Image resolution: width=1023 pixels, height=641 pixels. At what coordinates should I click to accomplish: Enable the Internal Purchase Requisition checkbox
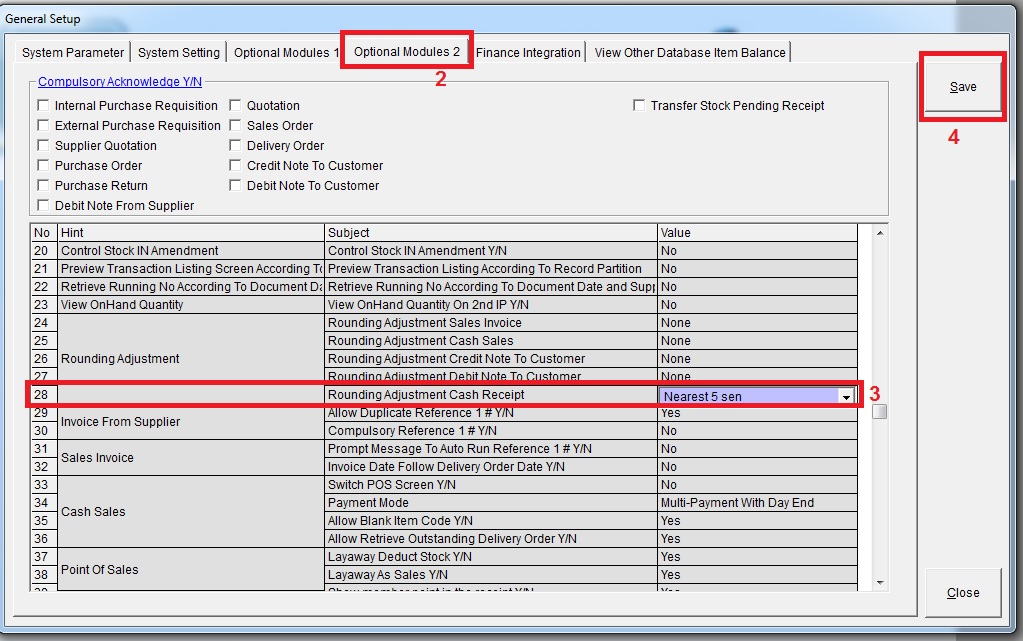pos(43,106)
